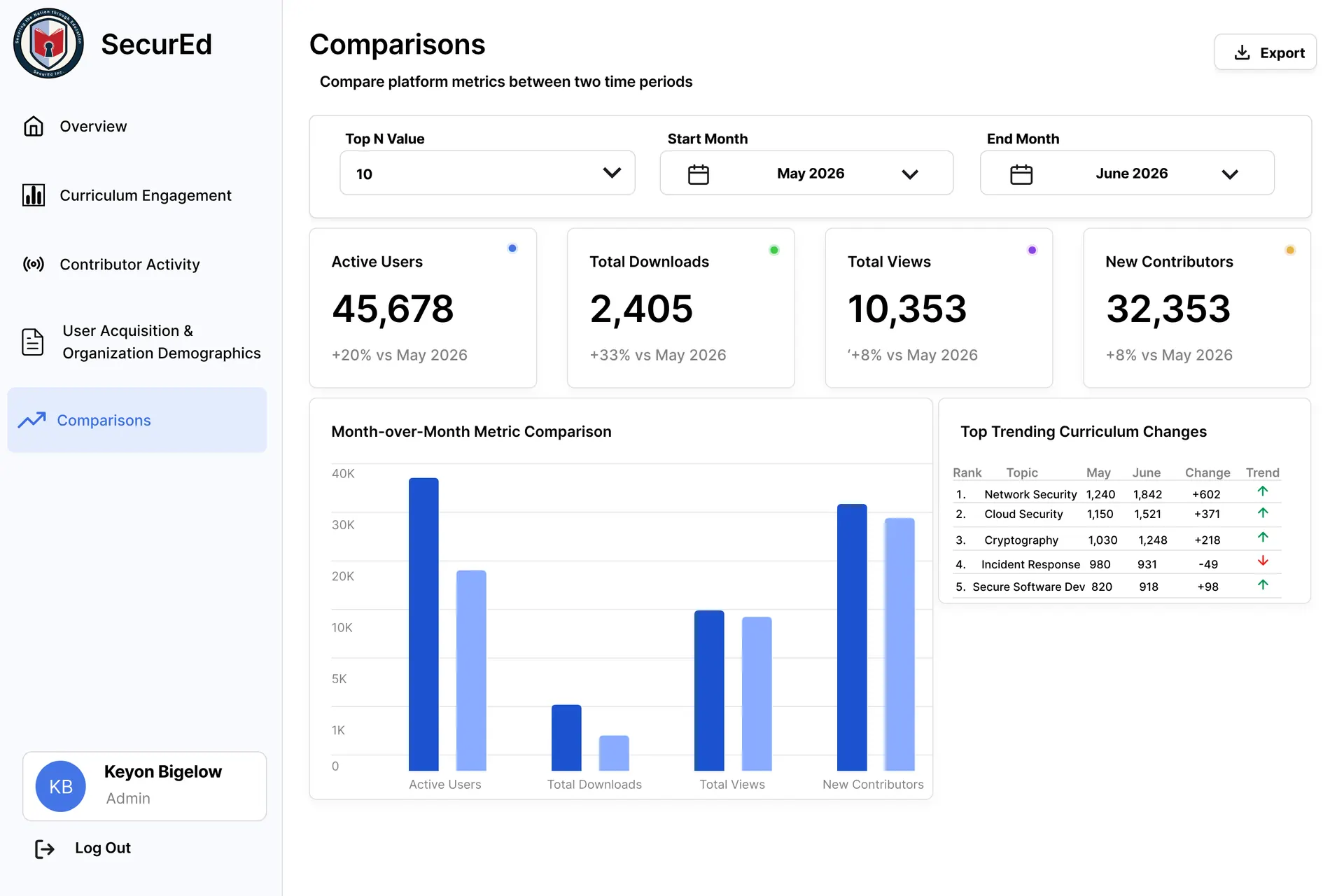Click the Top Trending Curriculum Changes title
Screen dimensions: 1344x896
pyautogui.click(x=1084, y=431)
